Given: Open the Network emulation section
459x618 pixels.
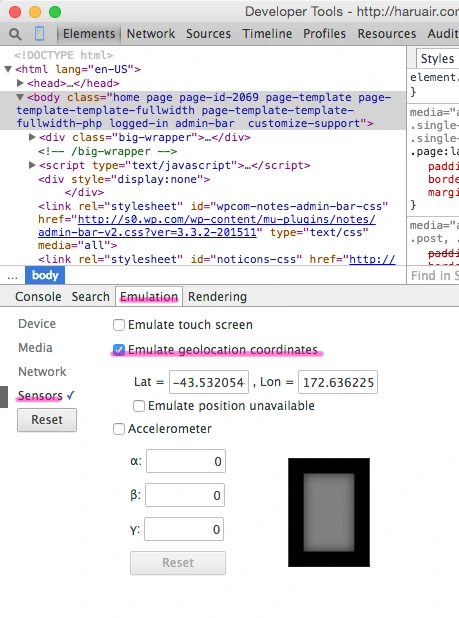Looking at the screenshot, I should [x=42, y=372].
